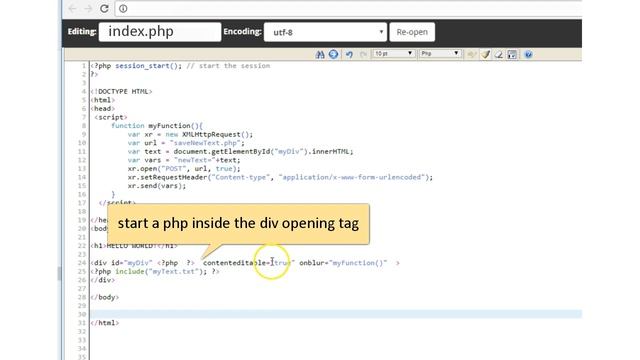640x360 pixels.
Task: Click 'XMLHttpRequest();' on line 9
Action: coord(217,134)
